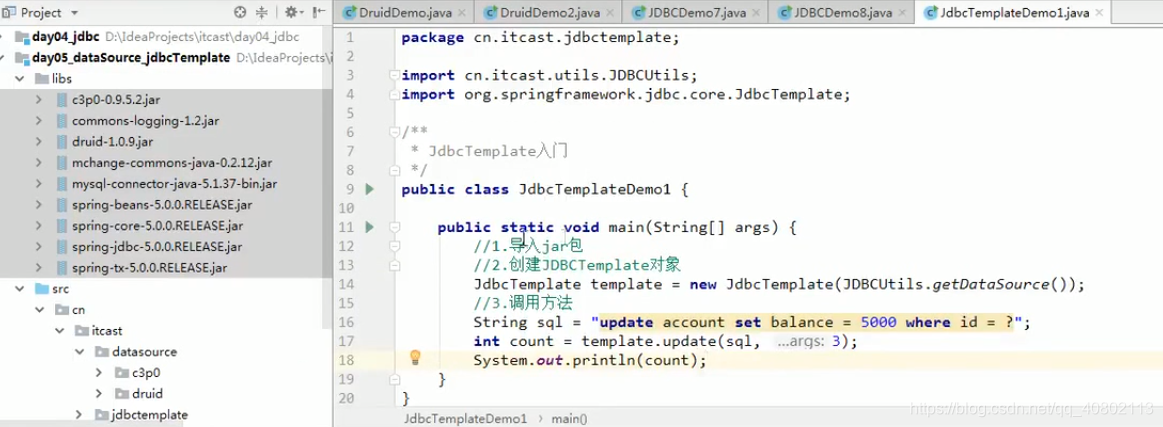Fold the main method at line 11

click(395, 228)
